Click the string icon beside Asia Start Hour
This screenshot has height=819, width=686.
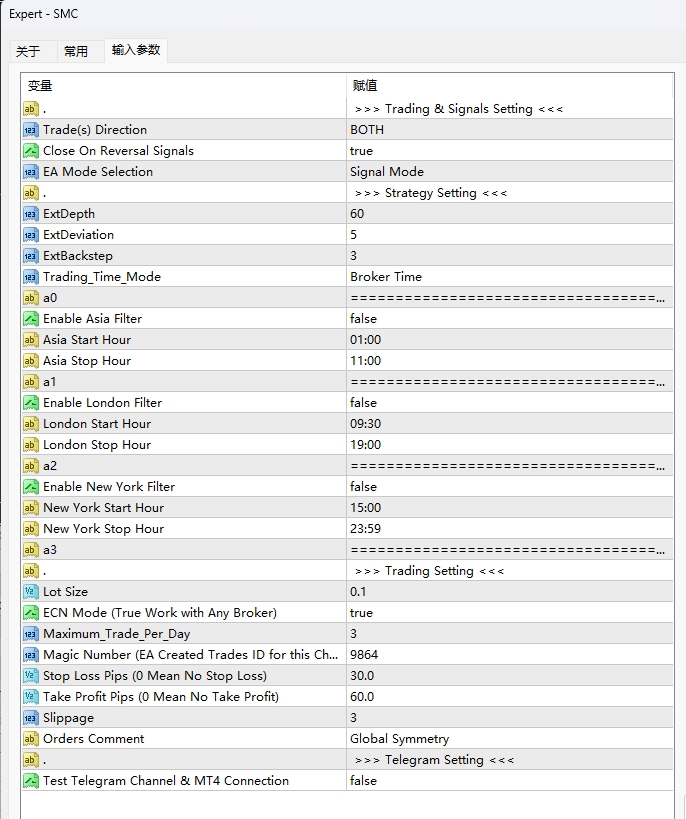[31, 340]
